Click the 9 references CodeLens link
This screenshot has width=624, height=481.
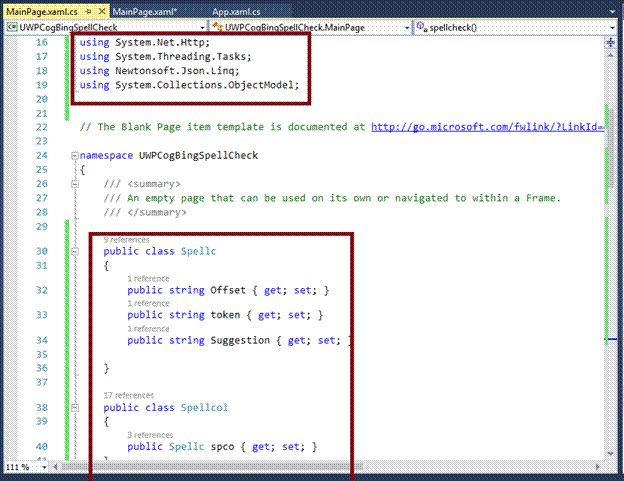[126, 240]
